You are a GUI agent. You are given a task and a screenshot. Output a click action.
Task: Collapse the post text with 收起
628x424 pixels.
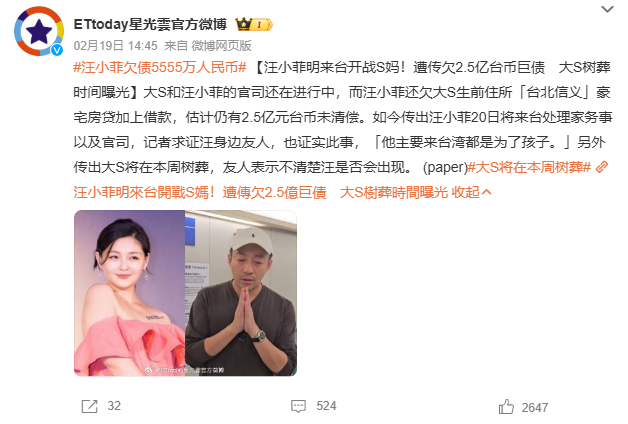point(465,193)
